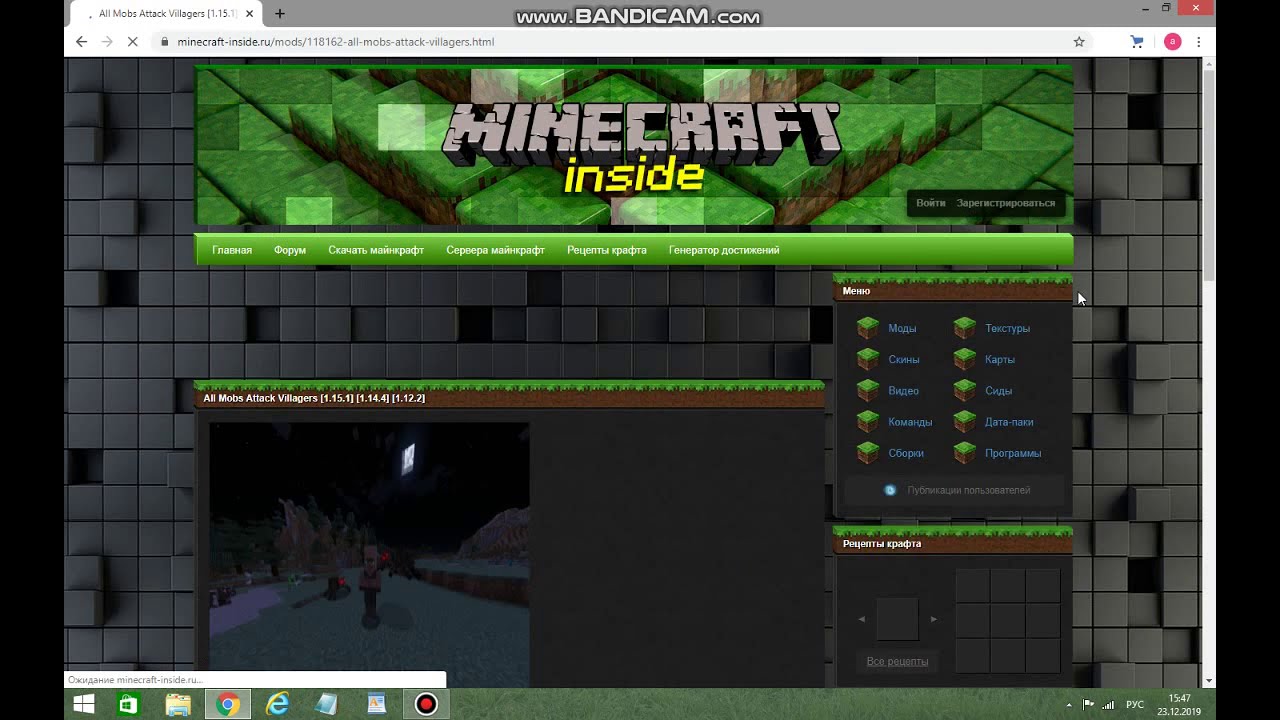
Task: Click the grass block icon beside Сборки
Action: click(868, 452)
